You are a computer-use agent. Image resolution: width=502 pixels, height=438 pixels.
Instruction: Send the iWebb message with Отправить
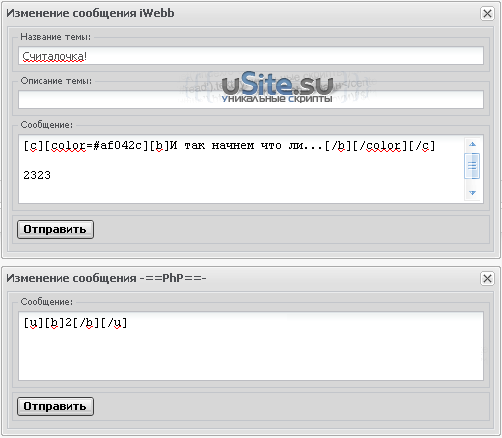pyautogui.click(x=55, y=229)
